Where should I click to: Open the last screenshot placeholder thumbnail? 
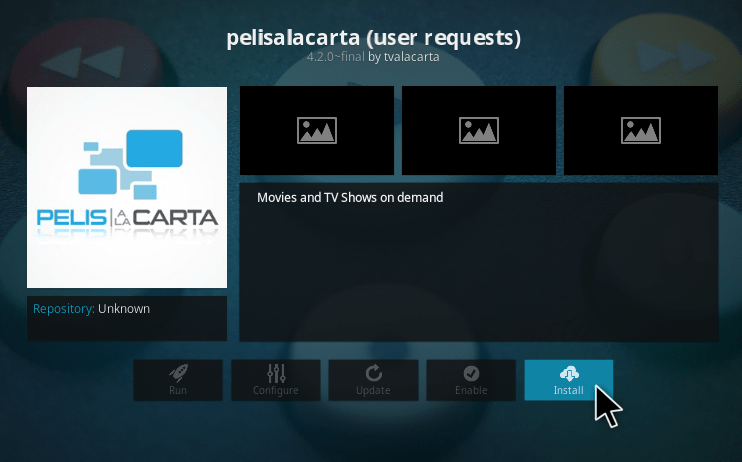[641, 130]
